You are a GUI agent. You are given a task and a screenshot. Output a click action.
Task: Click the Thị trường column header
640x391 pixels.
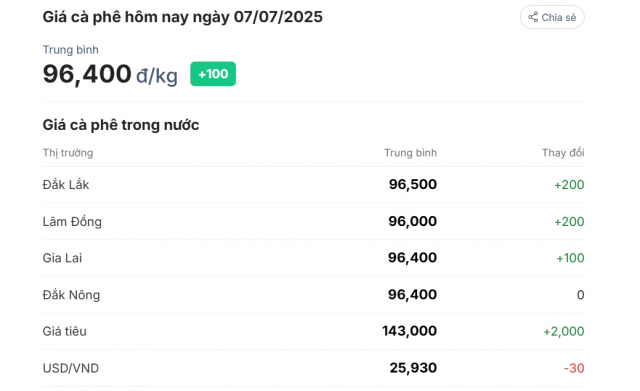pyautogui.click(x=68, y=153)
